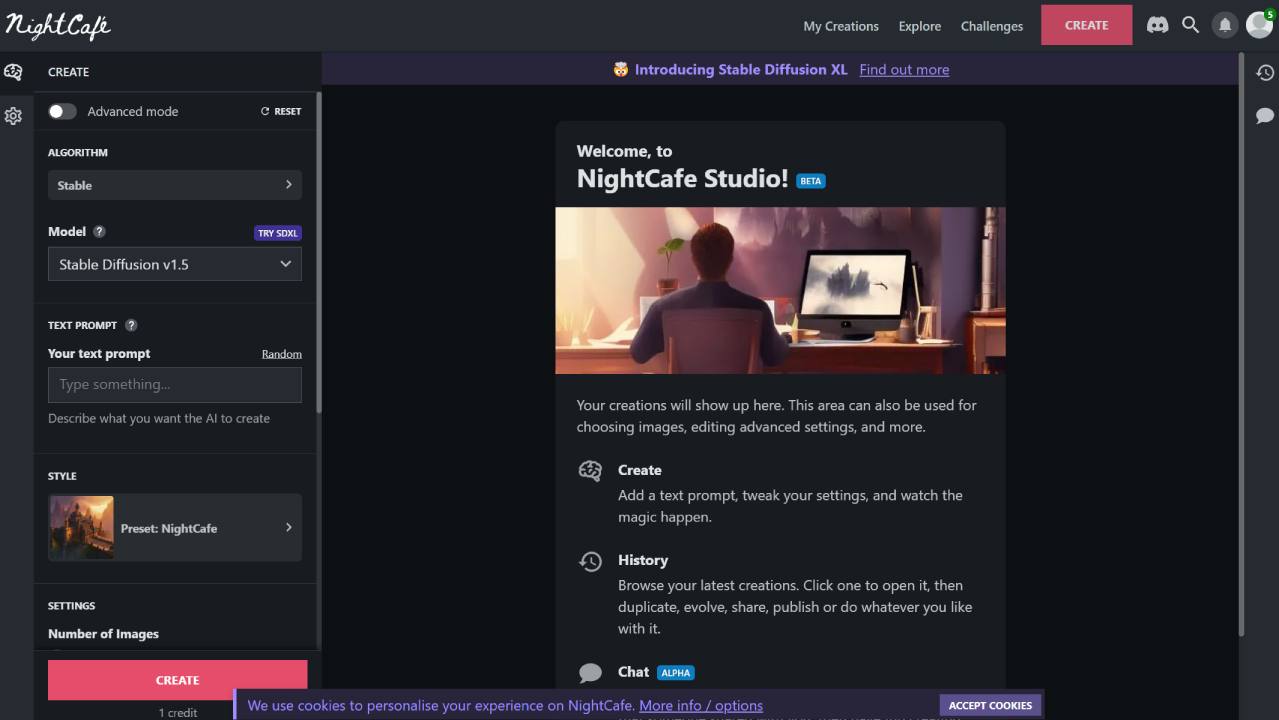The image size is (1279, 720).
Task: Expand the Stable algorithm selector
Action: (x=175, y=185)
